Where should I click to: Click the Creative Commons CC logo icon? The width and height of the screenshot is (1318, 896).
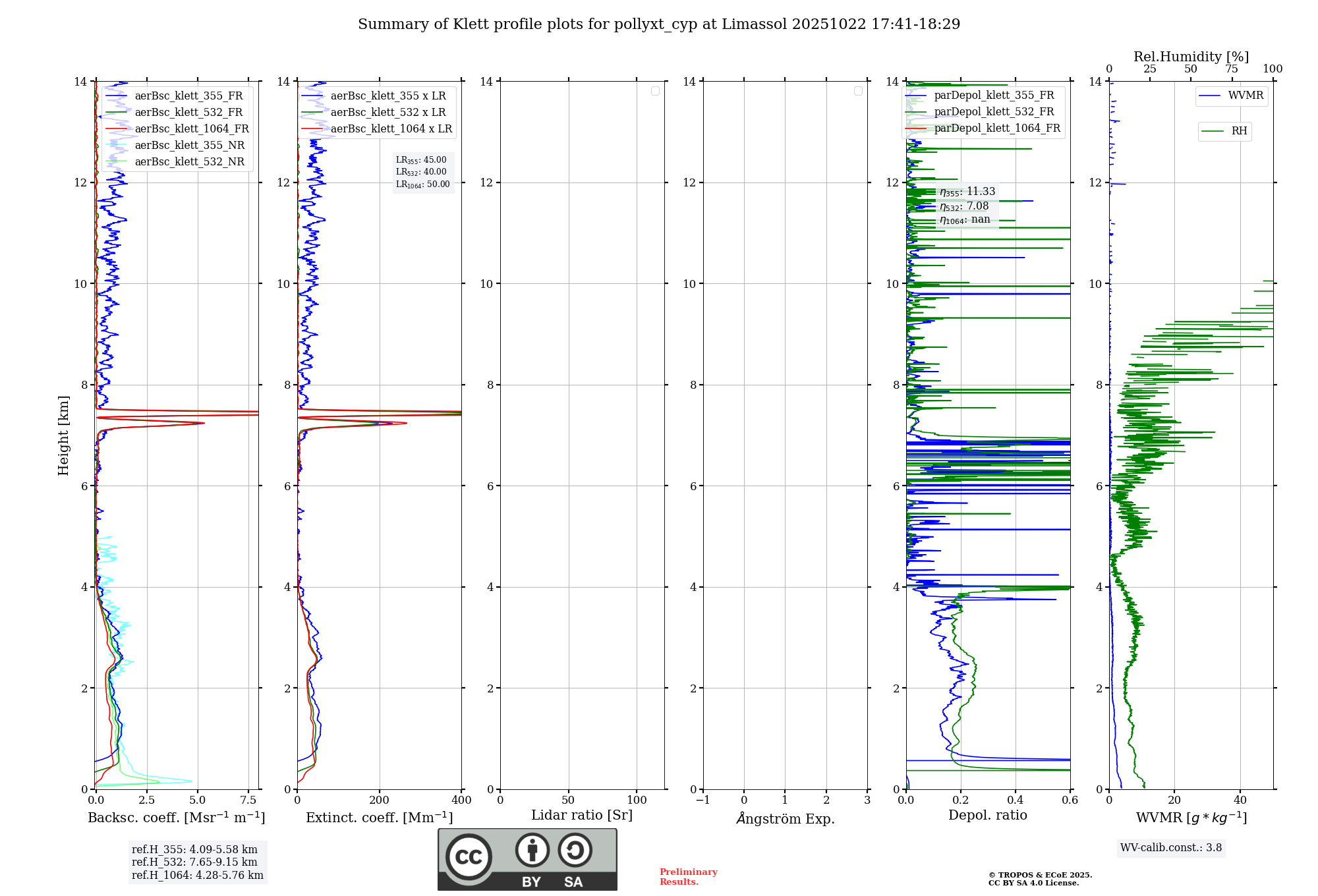[469, 857]
